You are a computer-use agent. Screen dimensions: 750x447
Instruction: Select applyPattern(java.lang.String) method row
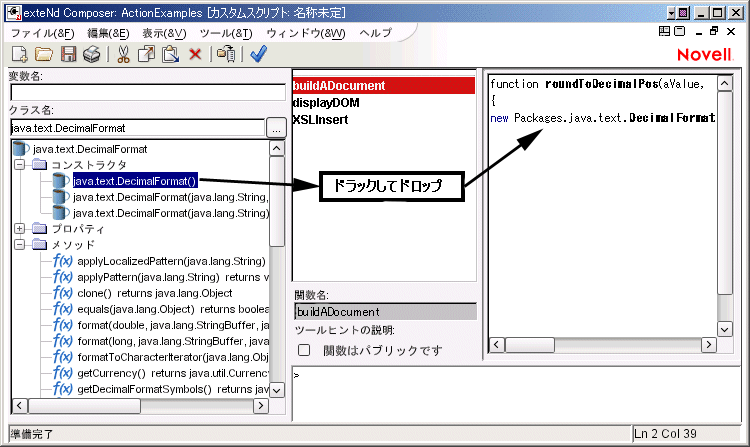[173, 277]
